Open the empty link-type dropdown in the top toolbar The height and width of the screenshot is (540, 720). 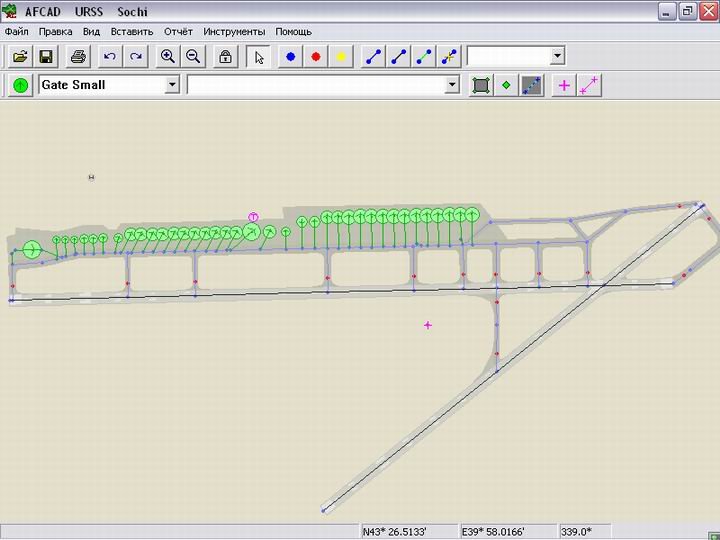coord(557,56)
